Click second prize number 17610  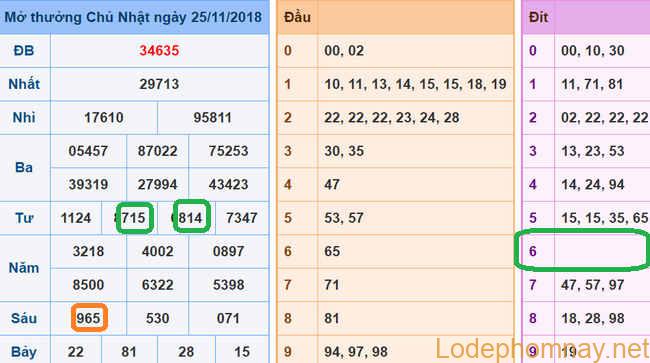pos(104,118)
